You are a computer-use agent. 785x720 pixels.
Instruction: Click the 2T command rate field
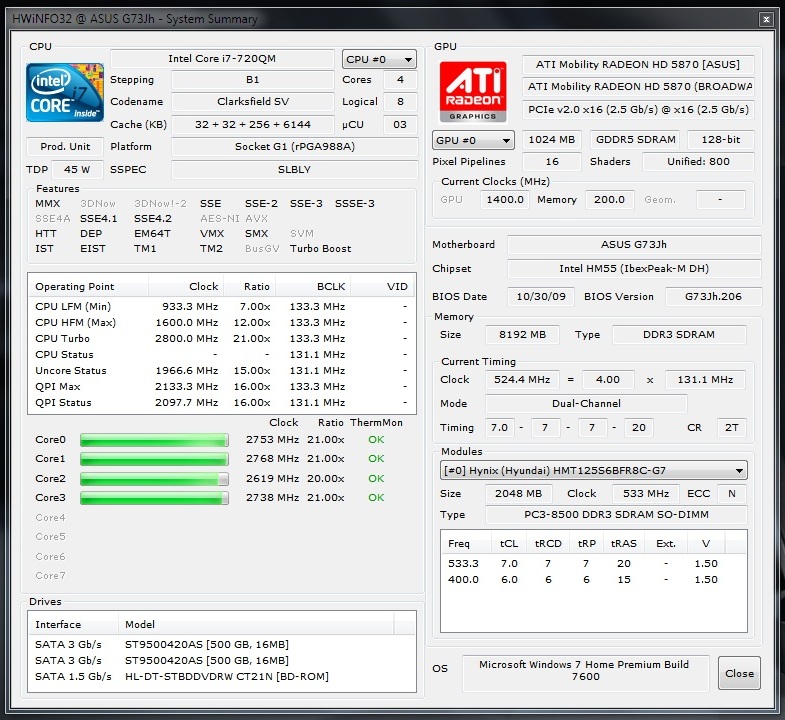tap(731, 428)
